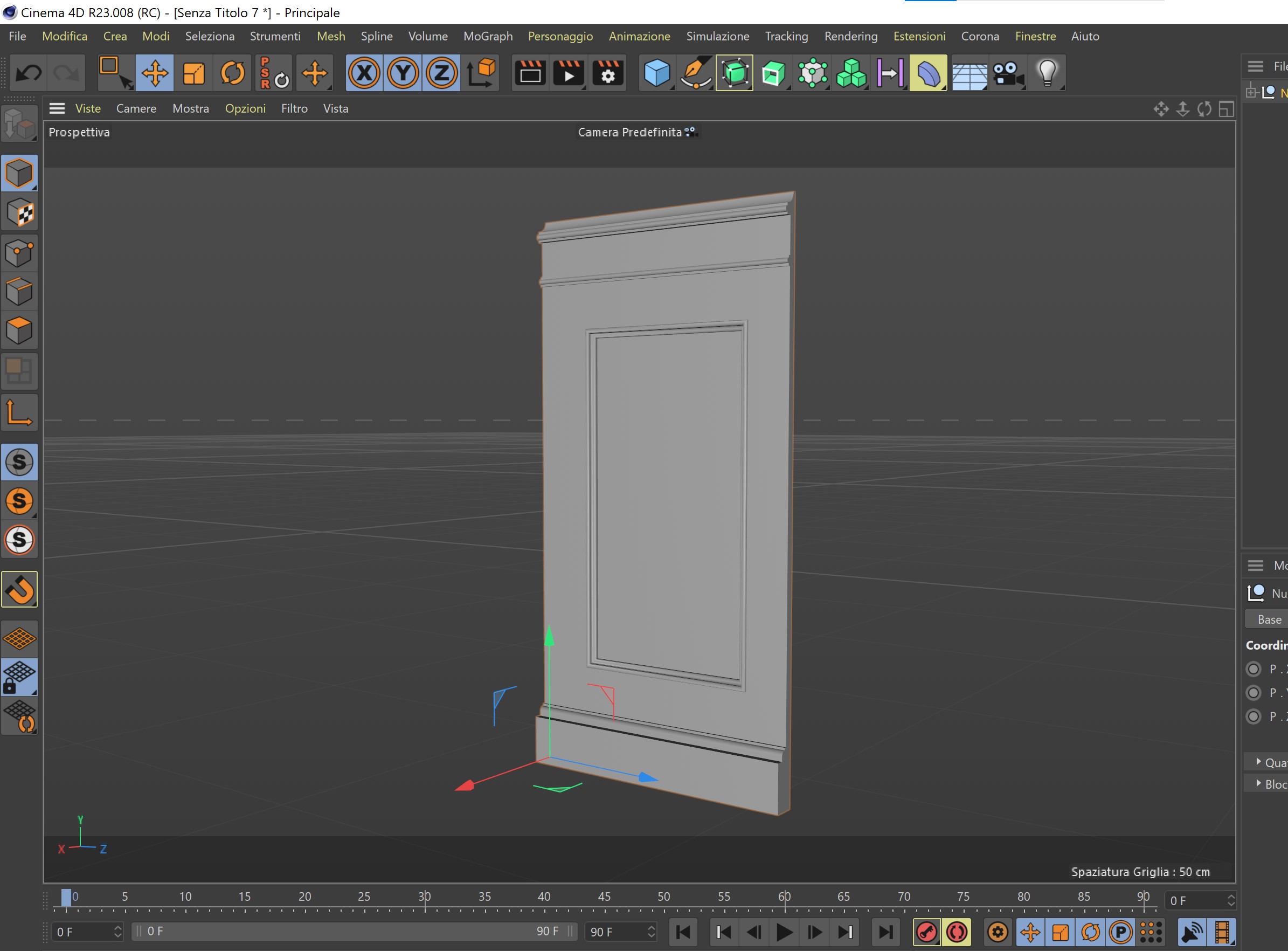Expand the Quaternion section in attributes
The image size is (1288, 951).
[1259, 761]
